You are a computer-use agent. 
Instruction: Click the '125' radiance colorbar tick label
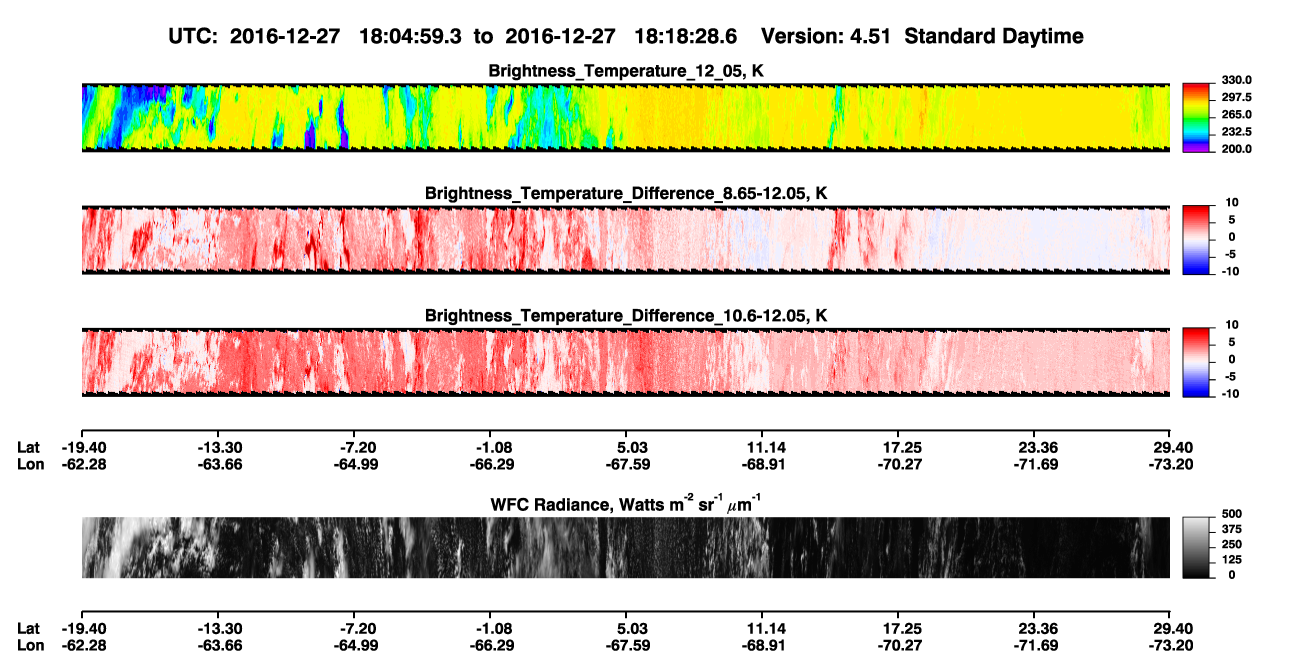pyautogui.click(x=1231, y=559)
